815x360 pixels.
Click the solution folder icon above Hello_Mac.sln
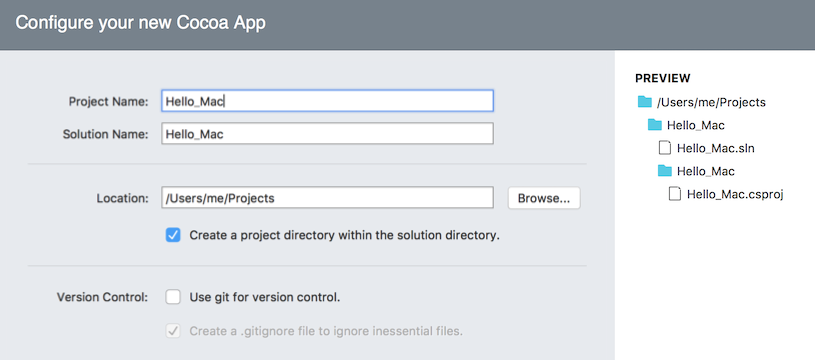[x=654, y=125]
